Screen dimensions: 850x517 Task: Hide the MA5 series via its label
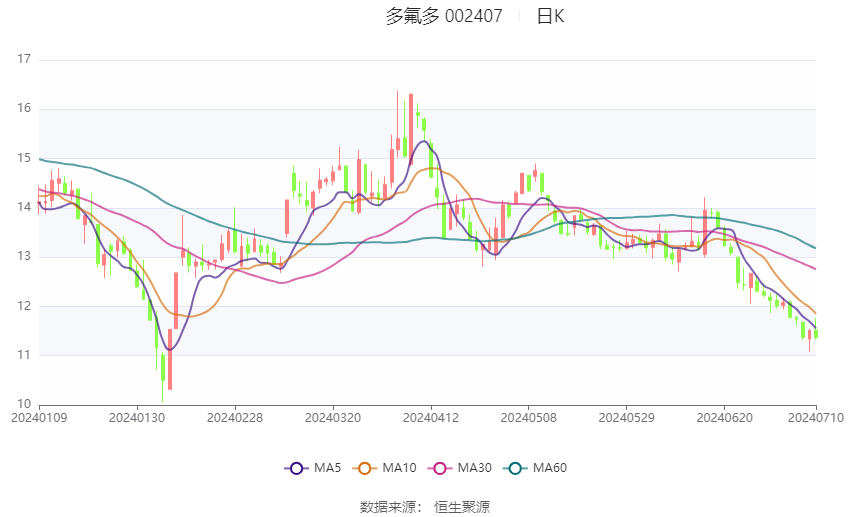tap(328, 467)
